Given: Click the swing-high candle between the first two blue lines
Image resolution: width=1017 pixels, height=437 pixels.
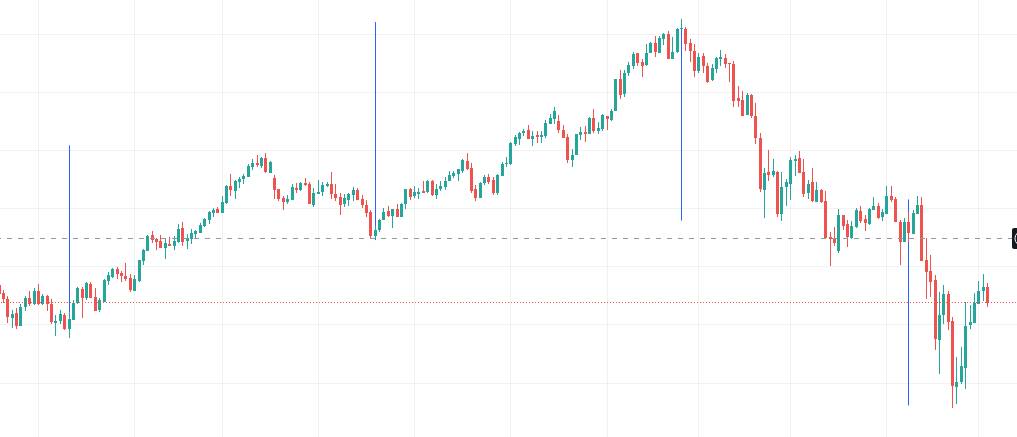Looking at the screenshot, I should tap(263, 161).
